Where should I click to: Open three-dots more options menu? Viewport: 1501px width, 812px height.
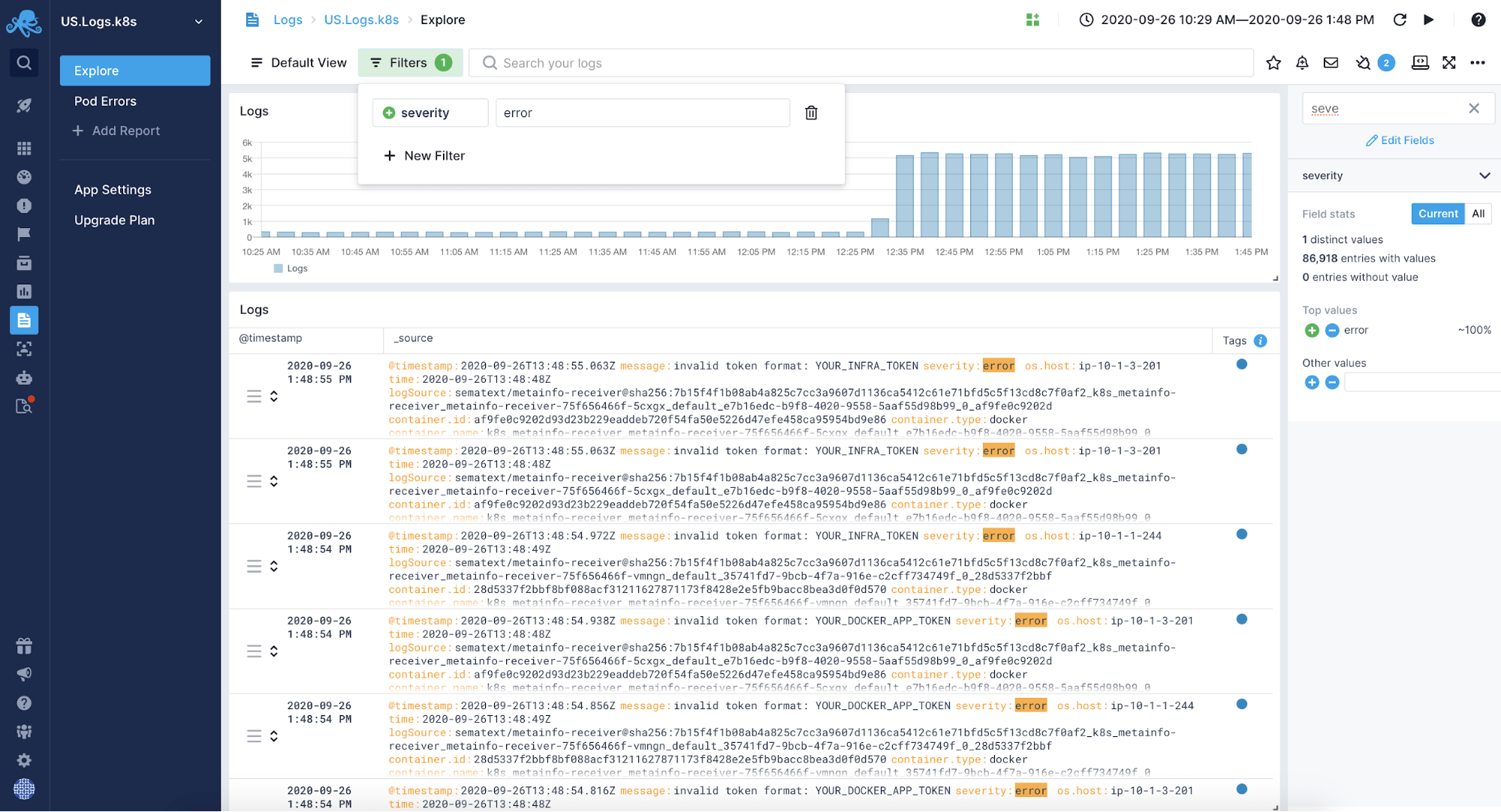click(x=1478, y=63)
